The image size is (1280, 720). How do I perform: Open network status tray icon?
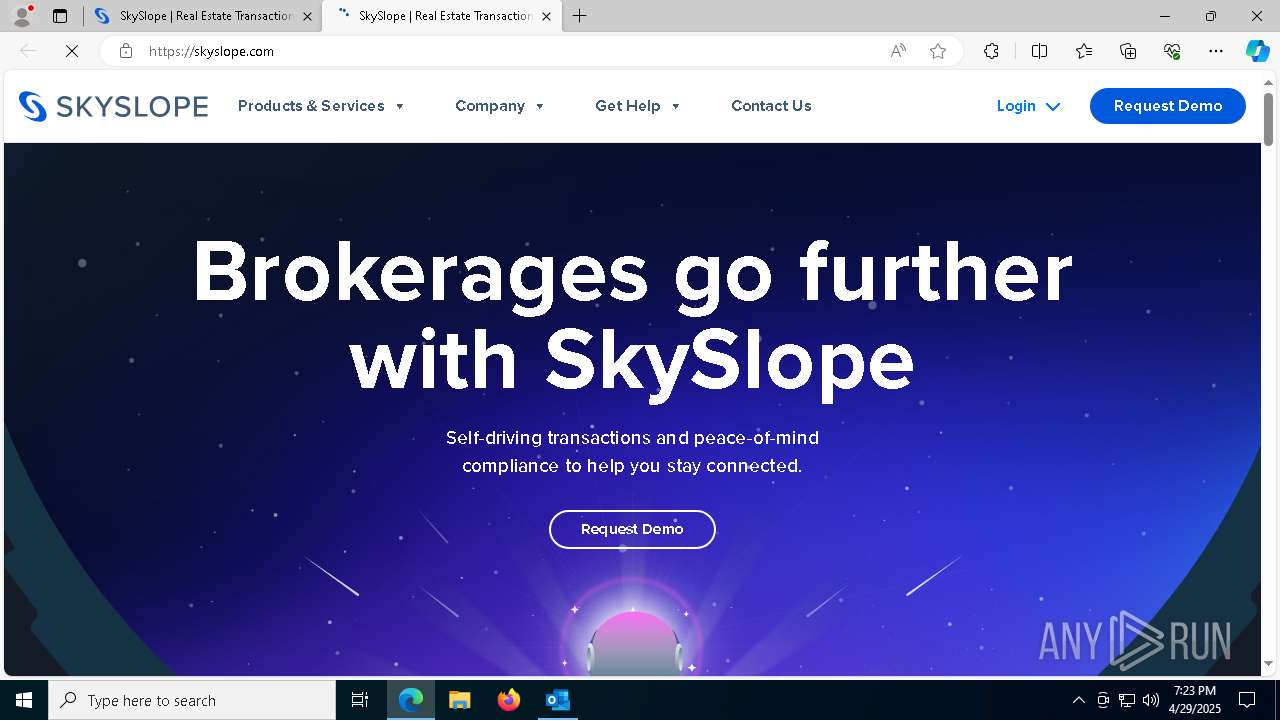(x=1127, y=700)
